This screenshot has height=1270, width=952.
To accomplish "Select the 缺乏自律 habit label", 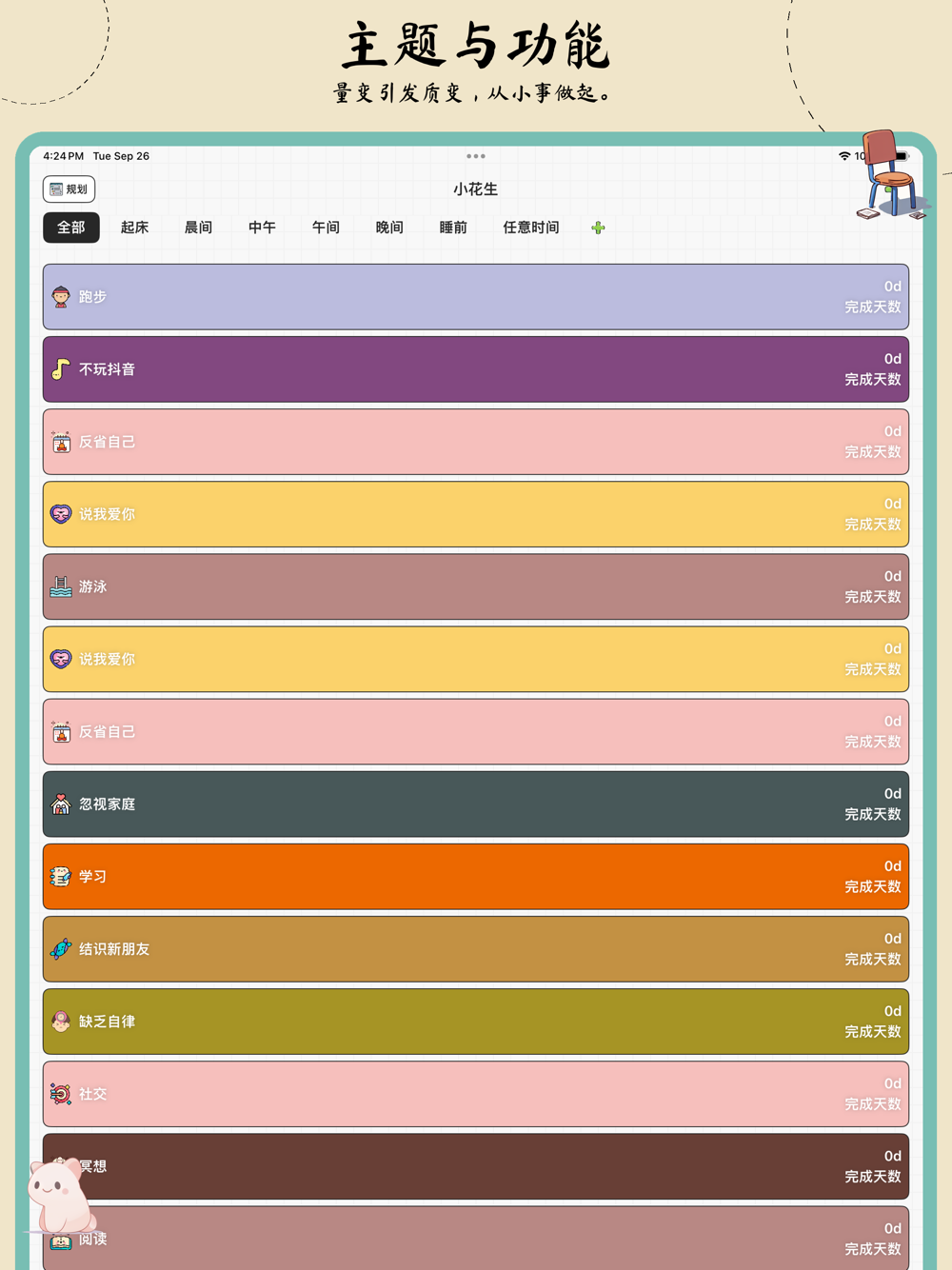I will click(x=108, y=1022).
